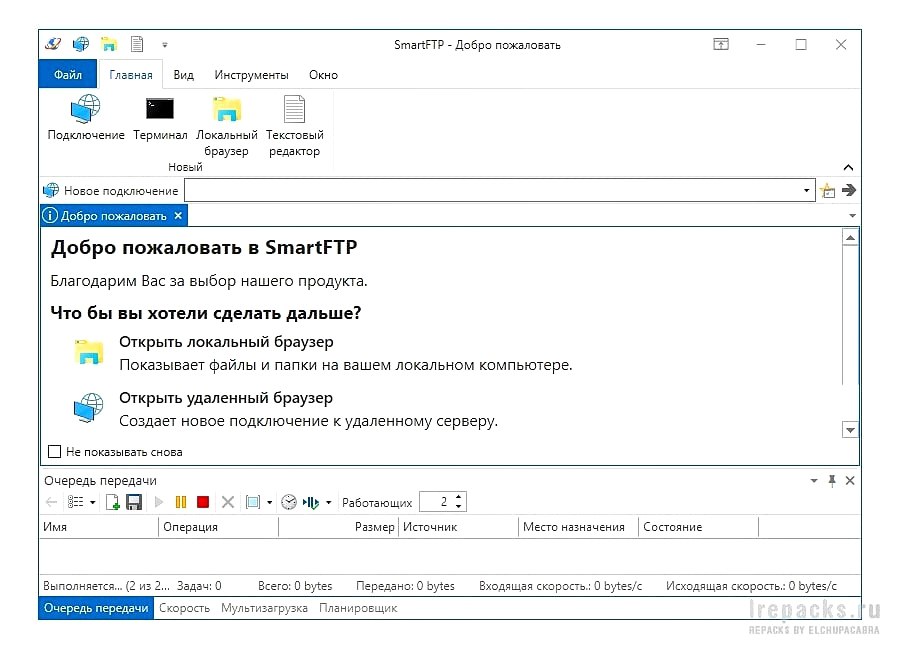
Task: Click the queue list view icon
Action: coord(75,502)
